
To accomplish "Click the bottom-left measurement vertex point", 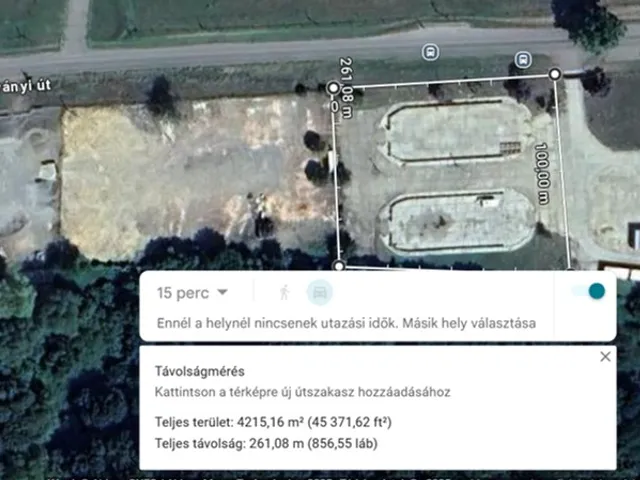I will click(339, 266).
